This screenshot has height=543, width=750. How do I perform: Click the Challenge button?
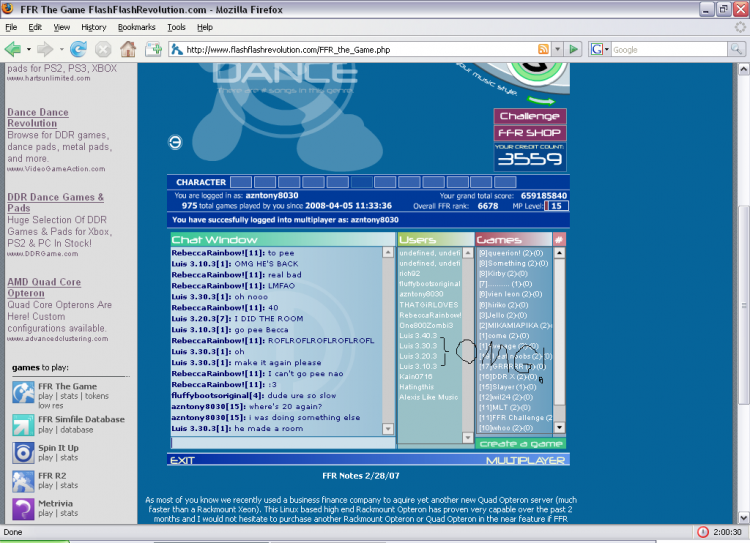(530, 116)
